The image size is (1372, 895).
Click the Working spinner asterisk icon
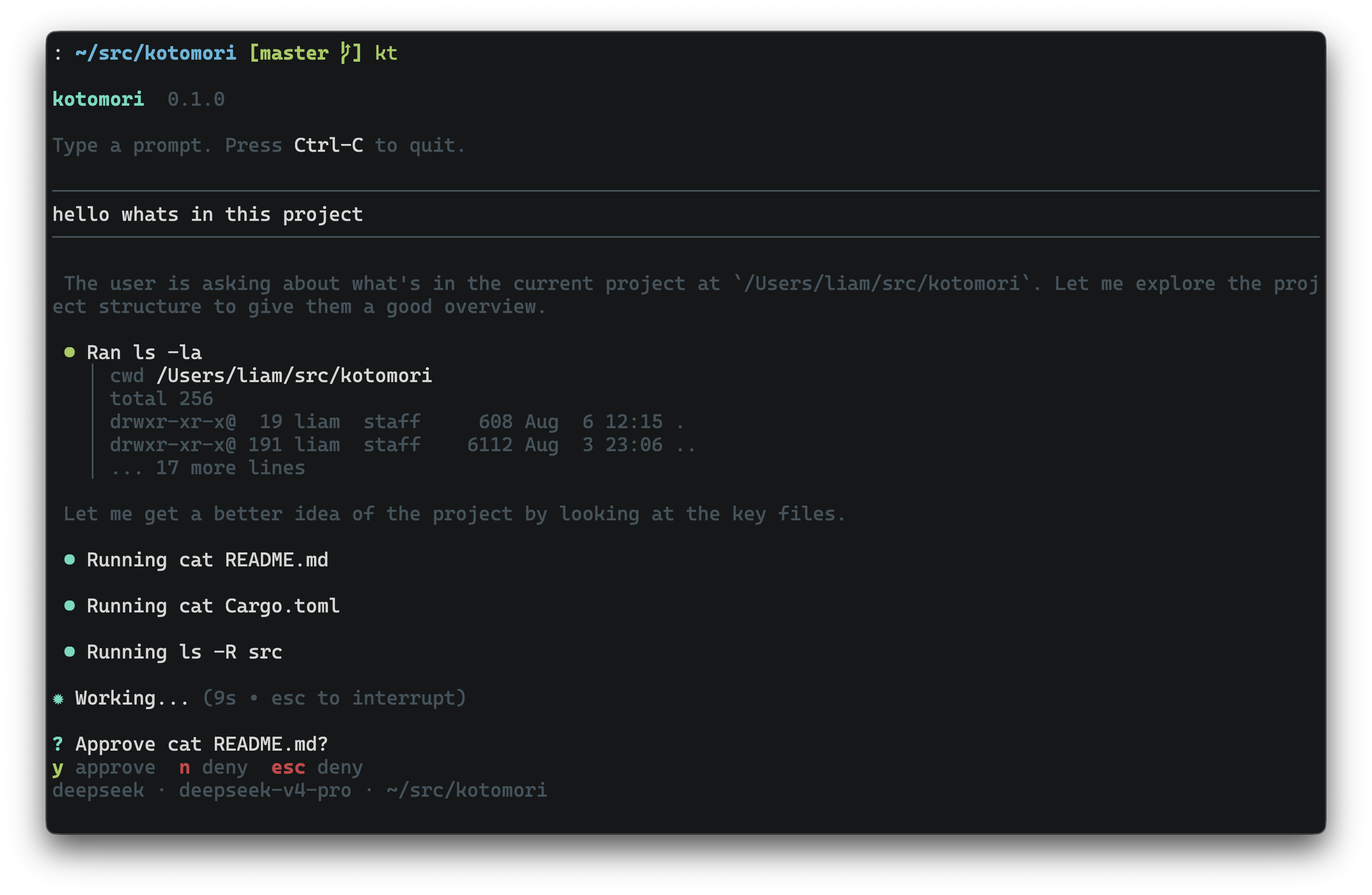click(58, 699)
